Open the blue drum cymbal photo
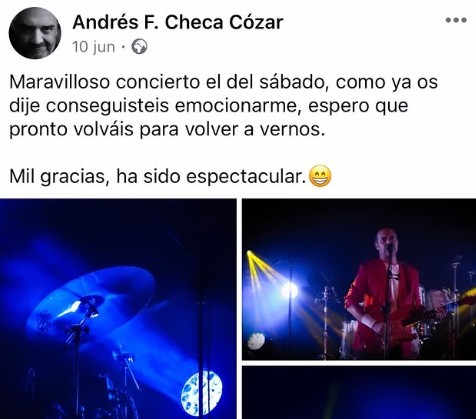This screenshot has height=419, width=476. [x=118, y=309]
